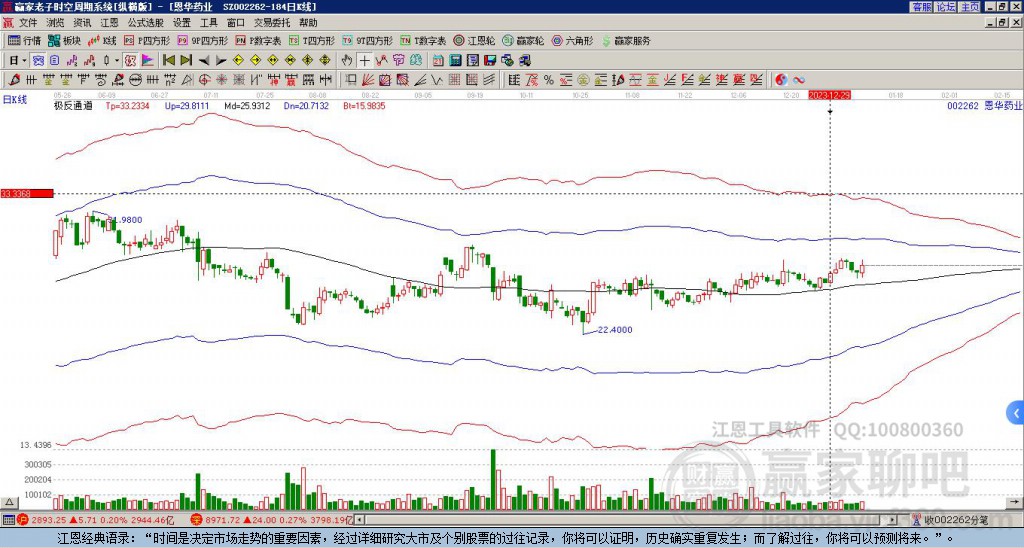Click the black left arrow icon
This screenshot has width=1024, height=548.
point(204,61)
